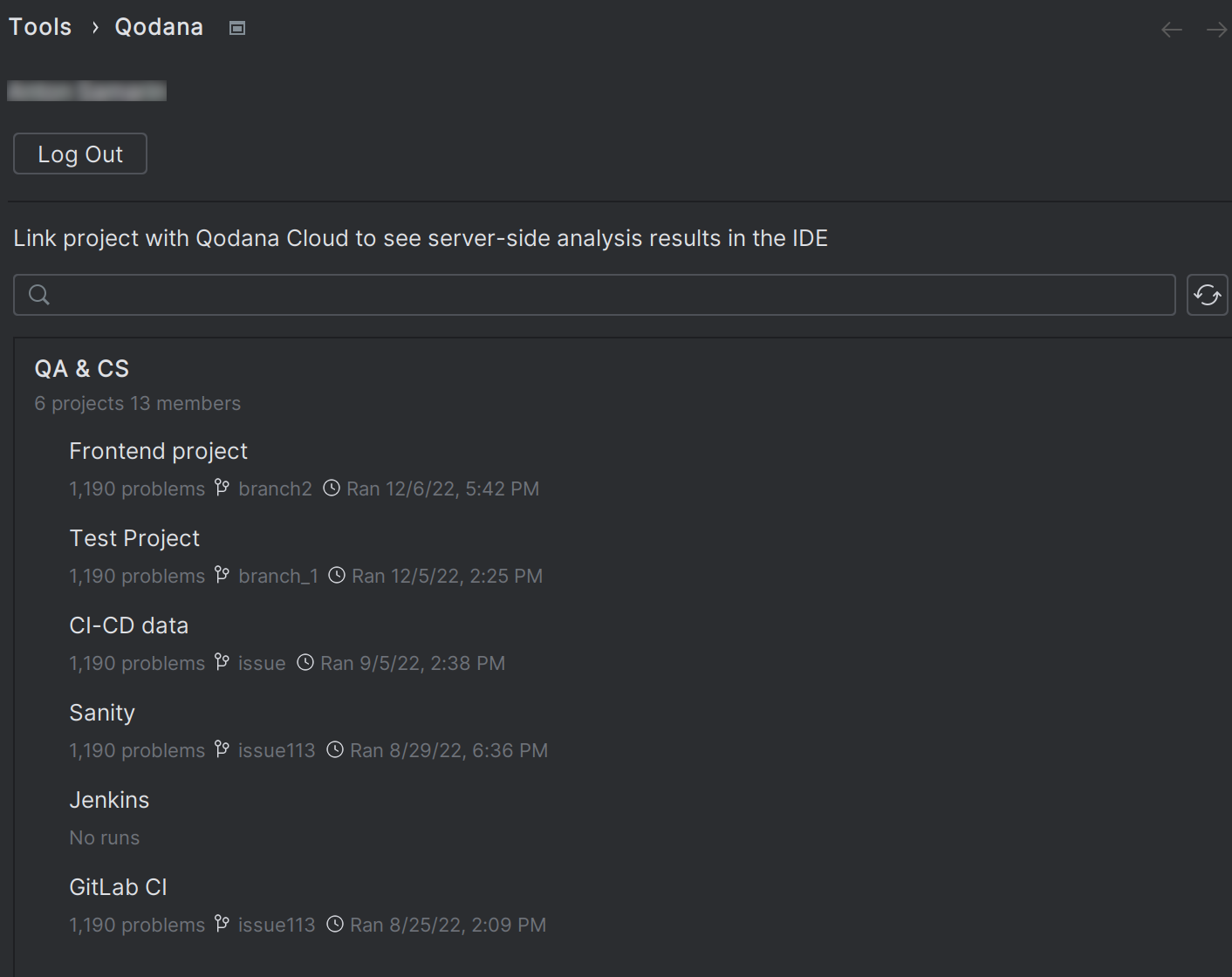The height and width of the screenshot is (977, 1232).
Task: Open the Qodana breadcrumb item
Action: click(x=158, y=26)
